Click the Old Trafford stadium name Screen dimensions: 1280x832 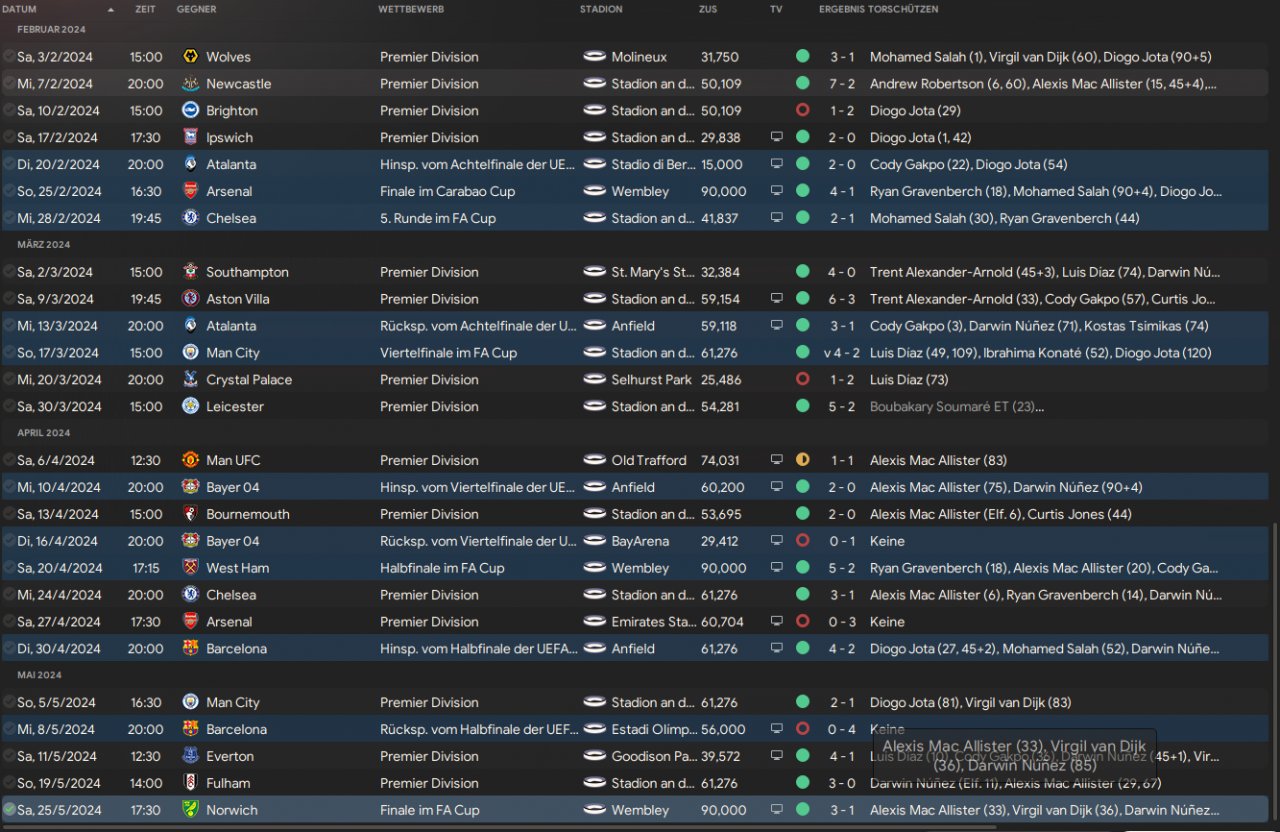[x=649, y=461]
